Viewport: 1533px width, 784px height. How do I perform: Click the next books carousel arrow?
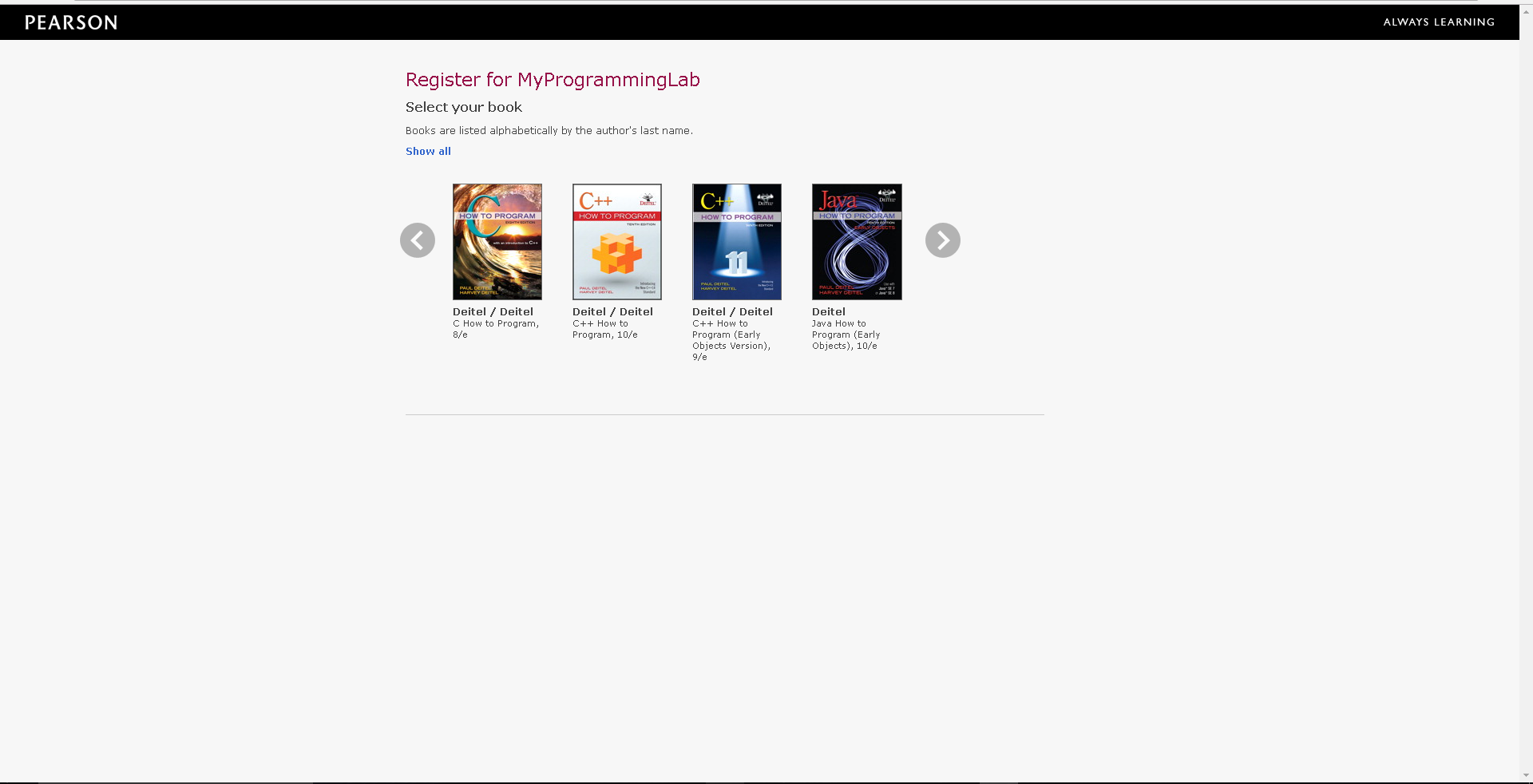click(x=943, y=240)
